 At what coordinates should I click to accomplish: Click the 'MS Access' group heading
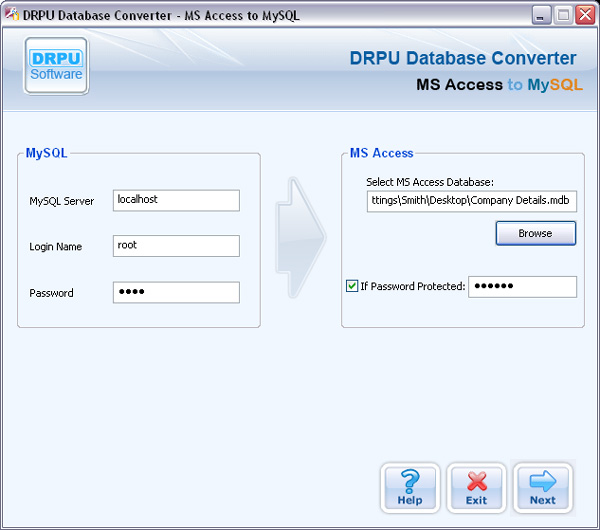pyautogui.click(x=382, y=153)
